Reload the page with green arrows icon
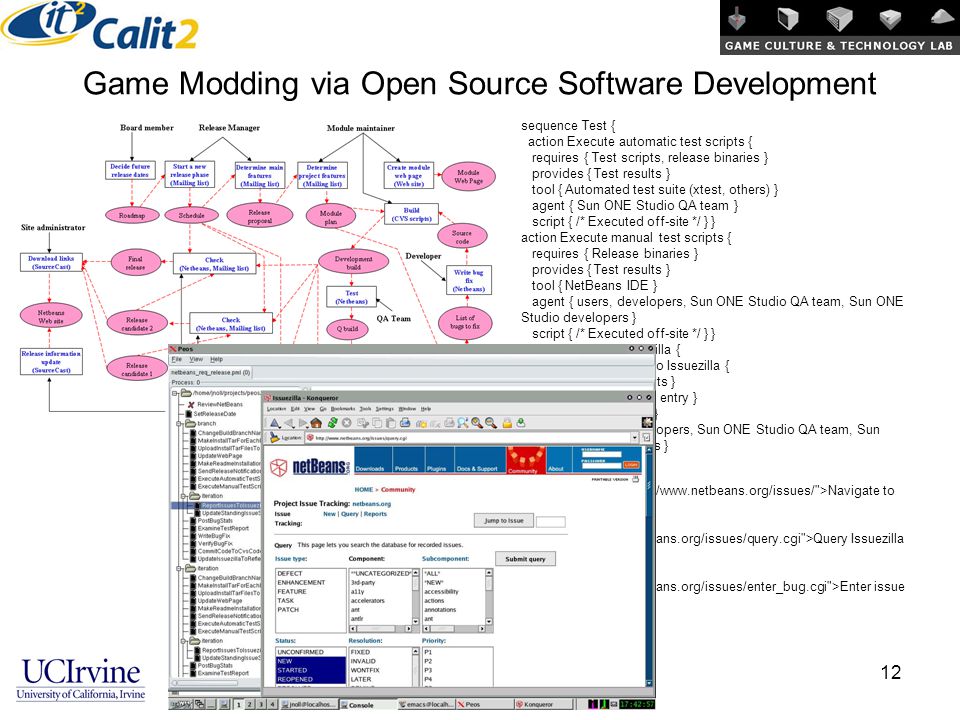960x720 pixels. [332, 422]
